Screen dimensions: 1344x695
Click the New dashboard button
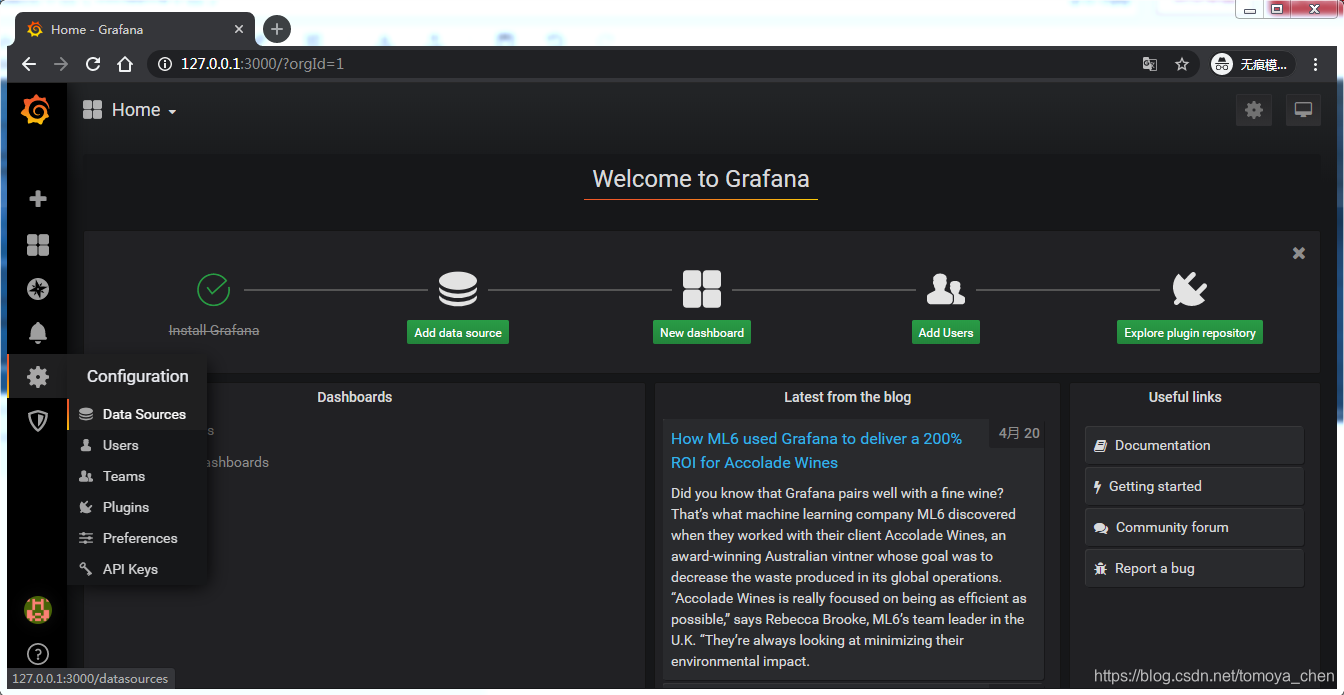702,332
